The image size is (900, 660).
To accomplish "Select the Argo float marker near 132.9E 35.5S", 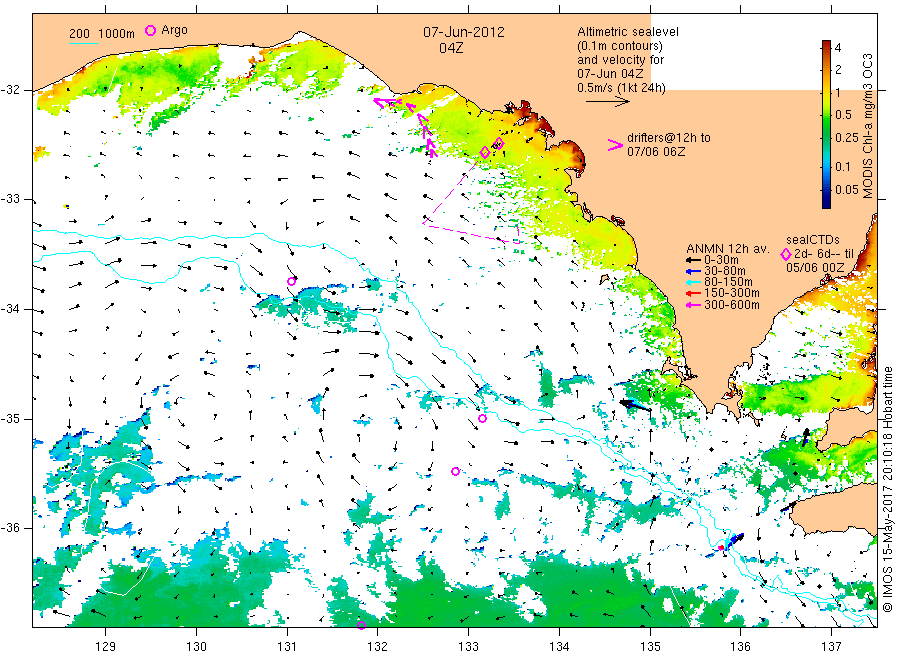I will click(x=455, y=471).
